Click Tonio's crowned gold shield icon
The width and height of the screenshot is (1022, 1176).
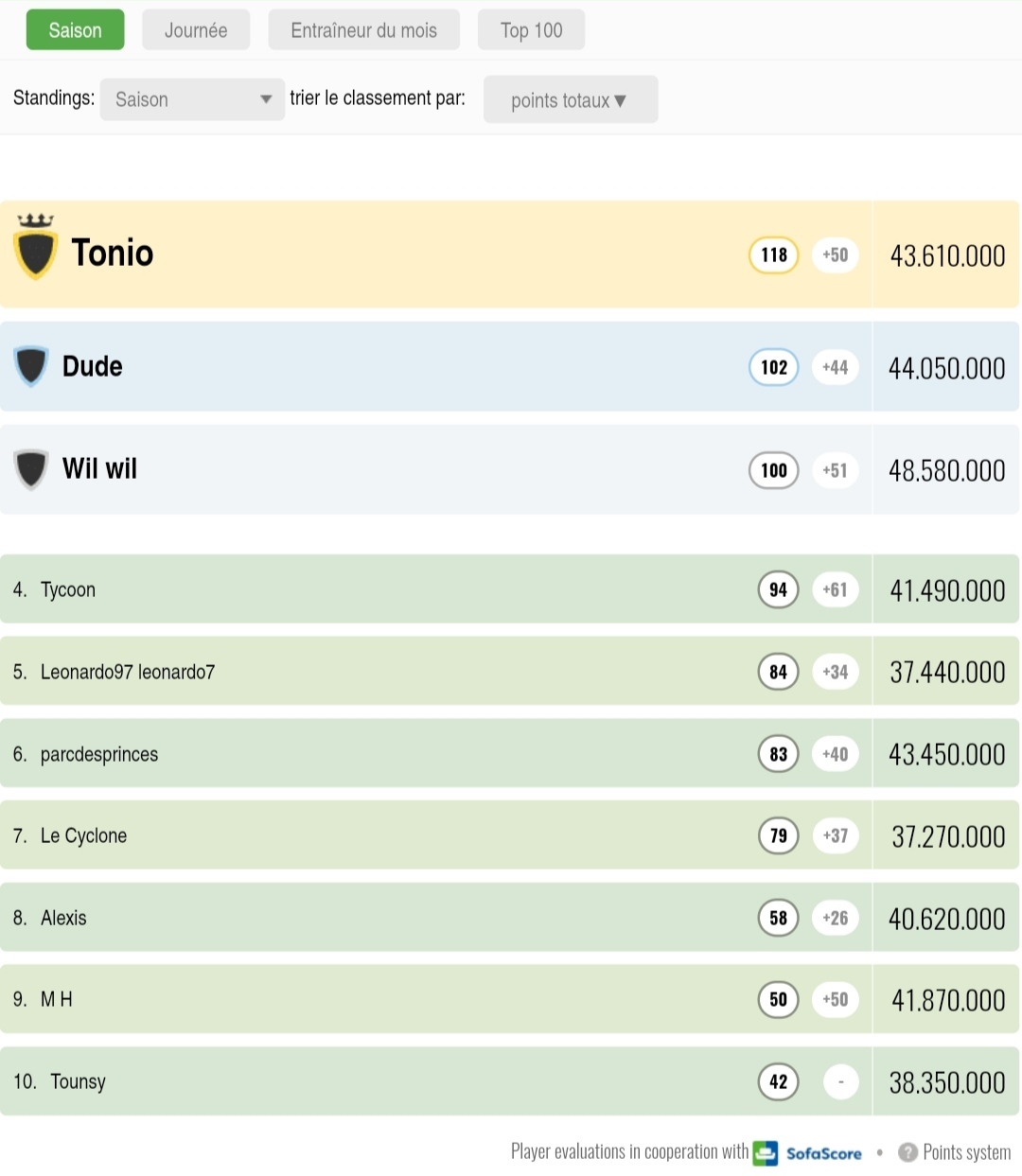point(35,250)
